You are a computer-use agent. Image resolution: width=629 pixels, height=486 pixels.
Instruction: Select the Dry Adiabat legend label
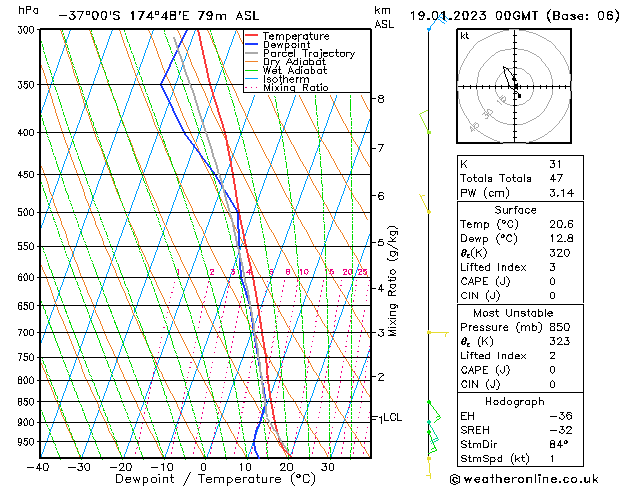tap(294, 62)
